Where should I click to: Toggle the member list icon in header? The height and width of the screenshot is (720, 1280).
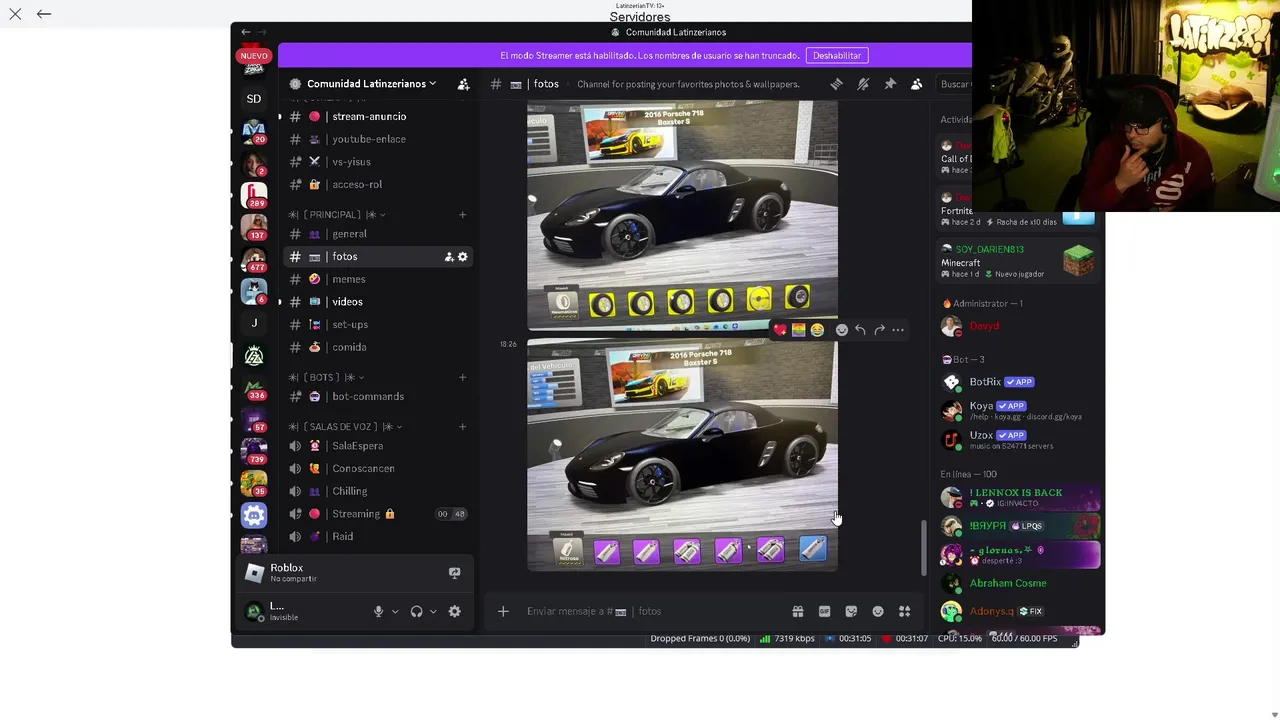point(916,84)
